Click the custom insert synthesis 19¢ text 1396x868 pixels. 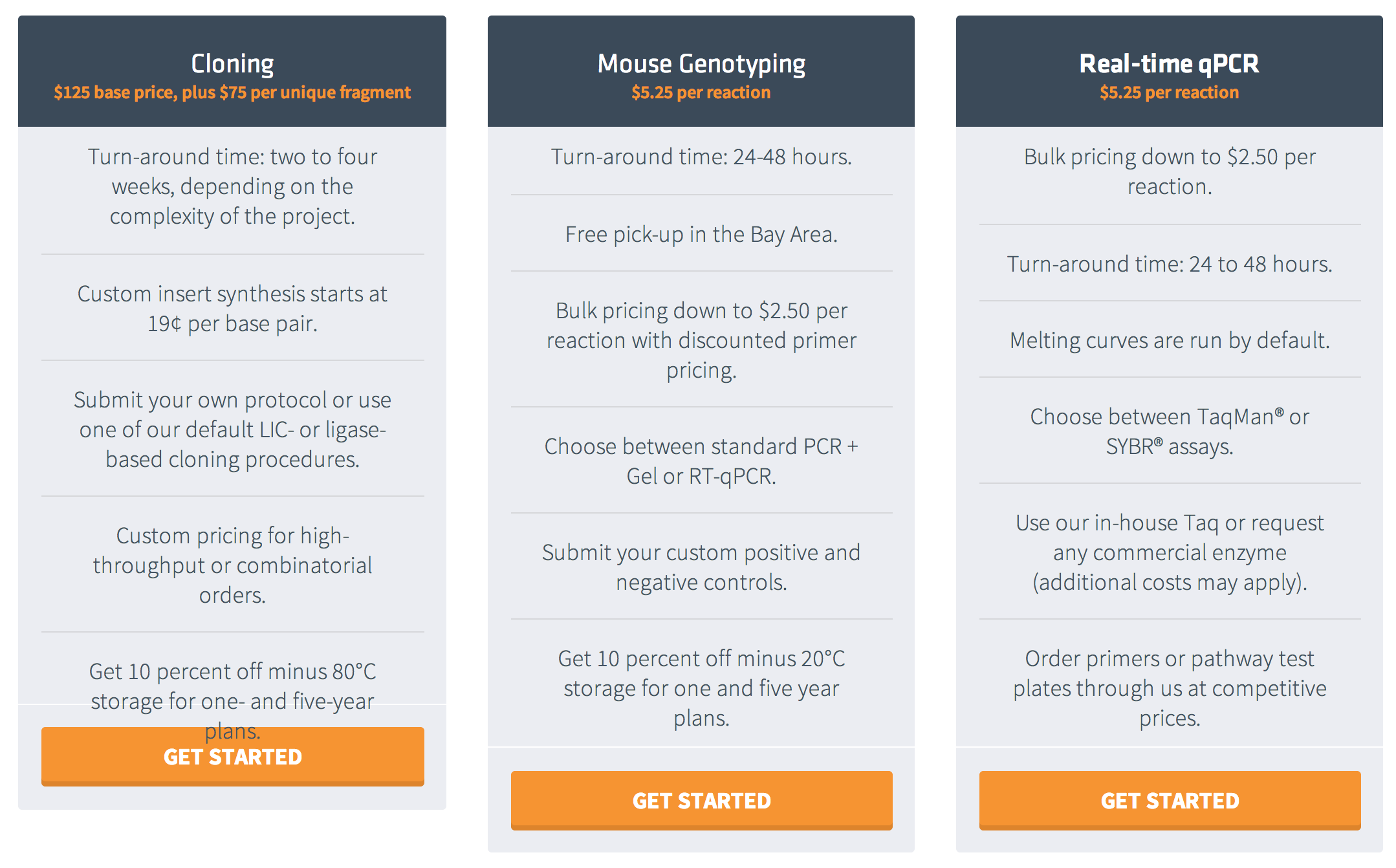coord(232,309)
